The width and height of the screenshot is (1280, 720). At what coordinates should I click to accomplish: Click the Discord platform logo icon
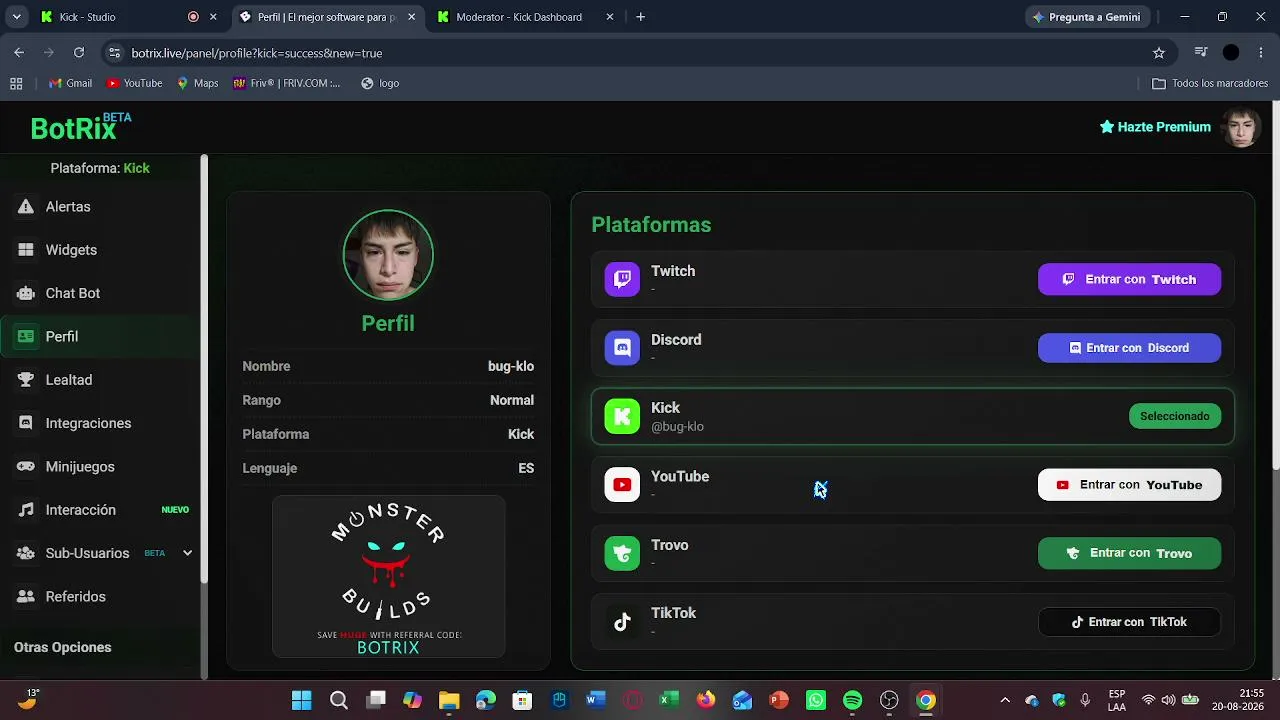tap(622, 348)
